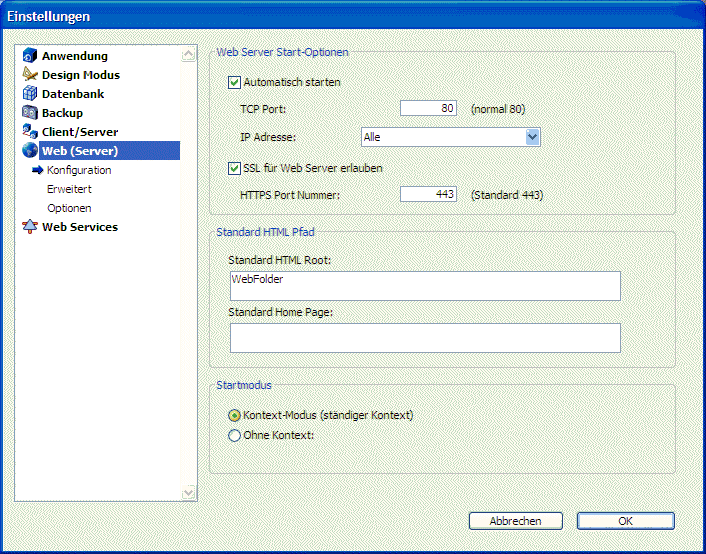Choose Kontext-Modus (ständiger Kontext) option
706x554 pixels.
click(x=235, y=415)
